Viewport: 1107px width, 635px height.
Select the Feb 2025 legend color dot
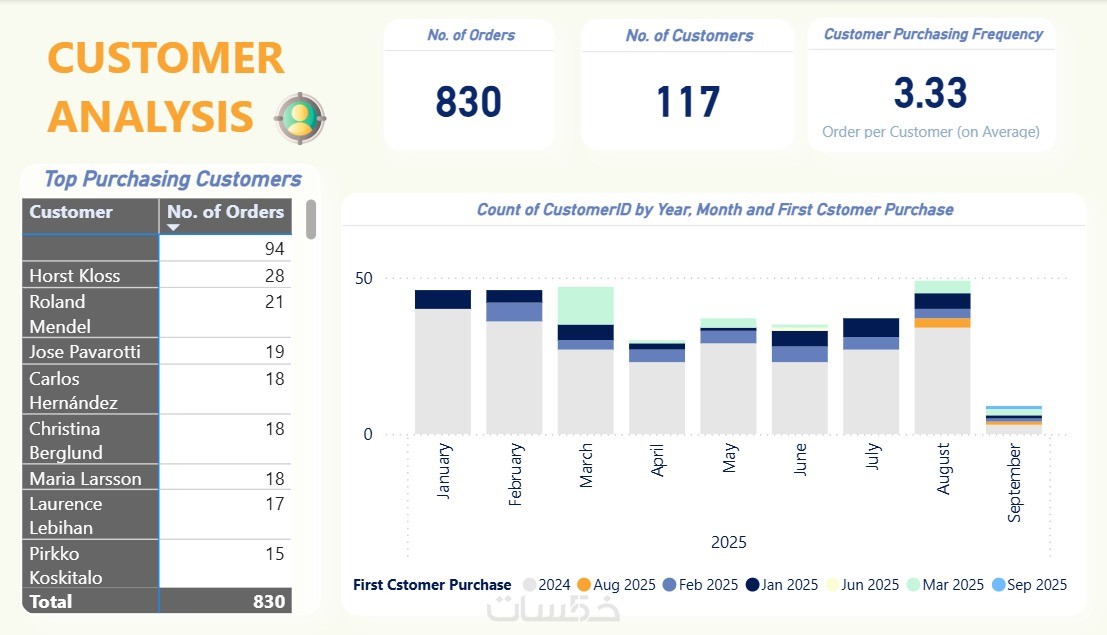pos(669,585)
